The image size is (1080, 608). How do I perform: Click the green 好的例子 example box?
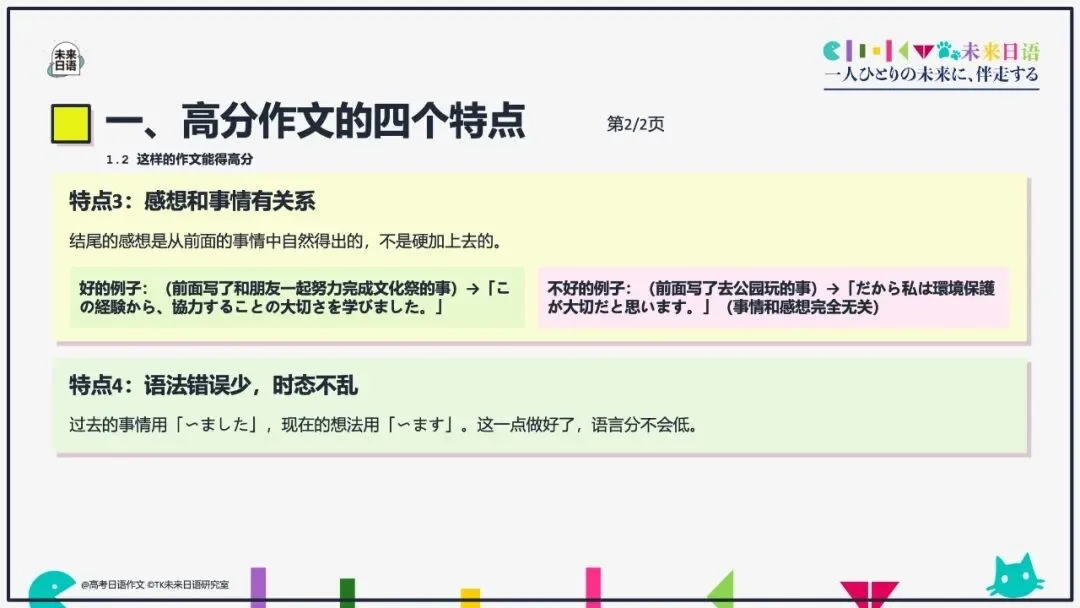coord(297,297)
